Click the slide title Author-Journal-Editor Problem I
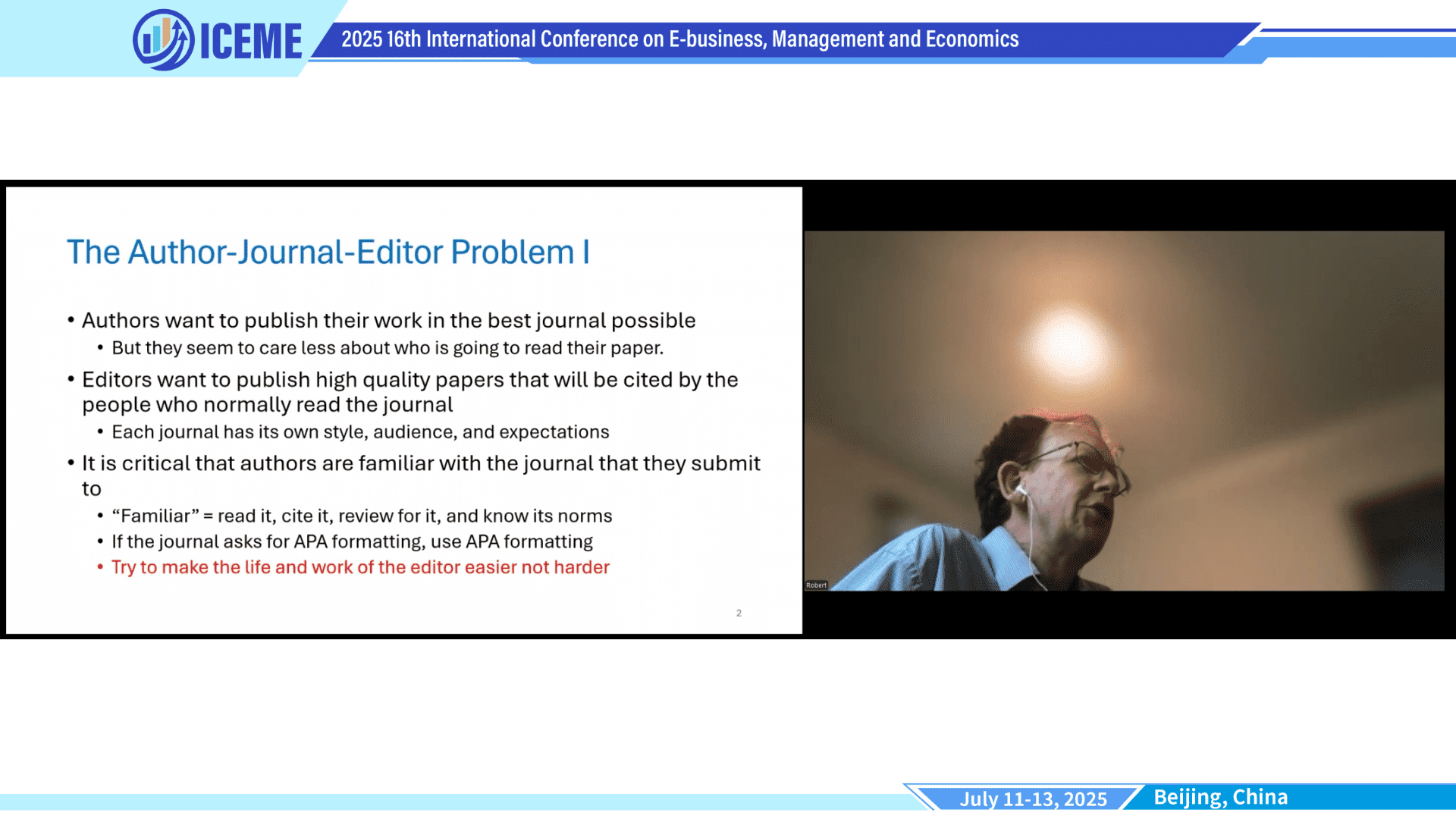 coord(328,253)
